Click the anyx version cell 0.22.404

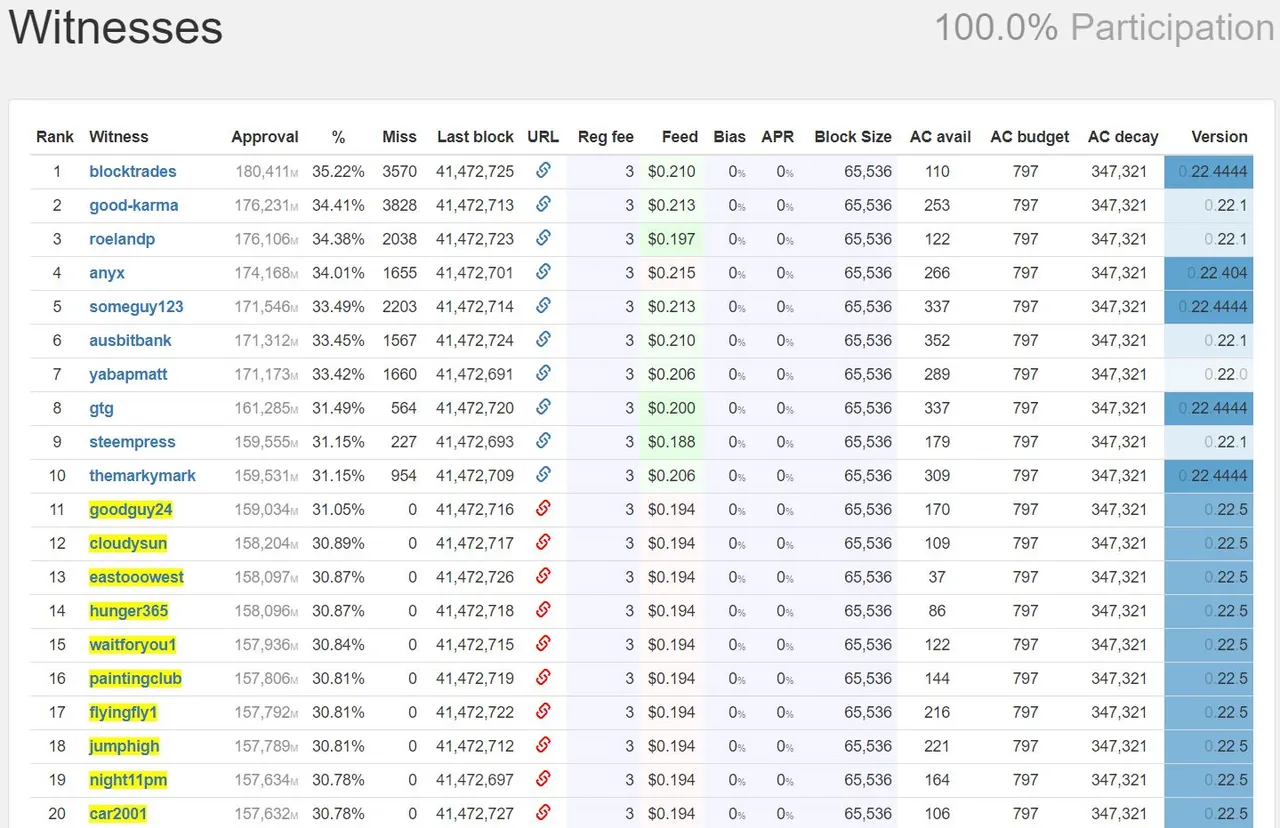[1208, 273]
